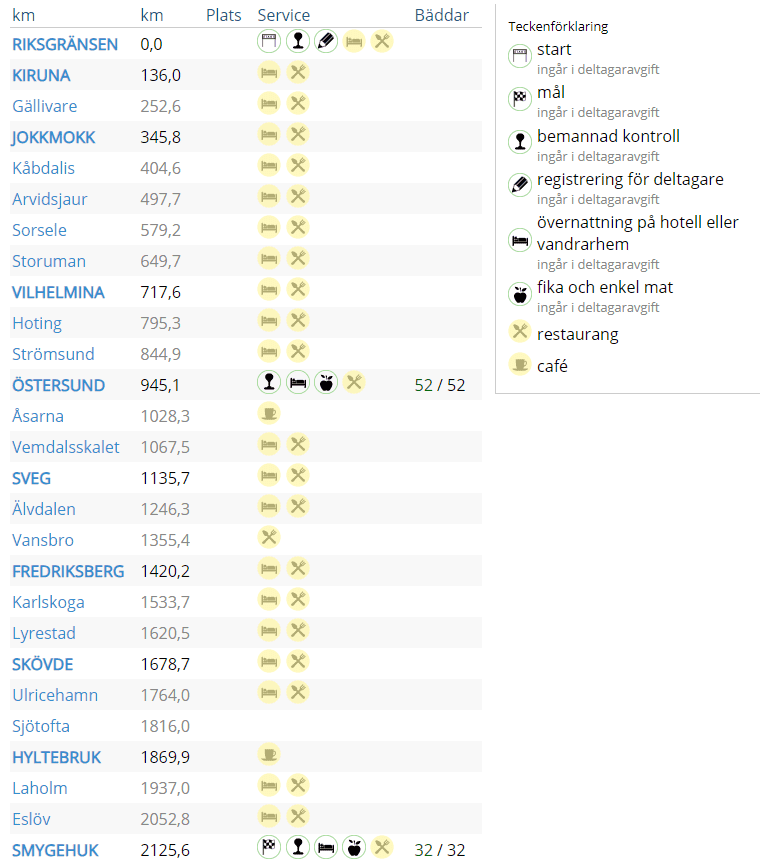Click the 'mål' icon in the legend

tap(519, 98)
